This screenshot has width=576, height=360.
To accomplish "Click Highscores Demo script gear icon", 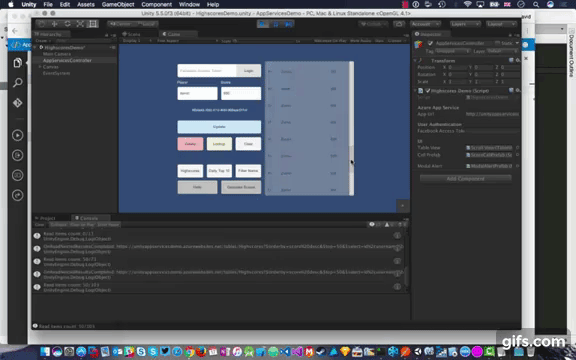I will 517,90.
